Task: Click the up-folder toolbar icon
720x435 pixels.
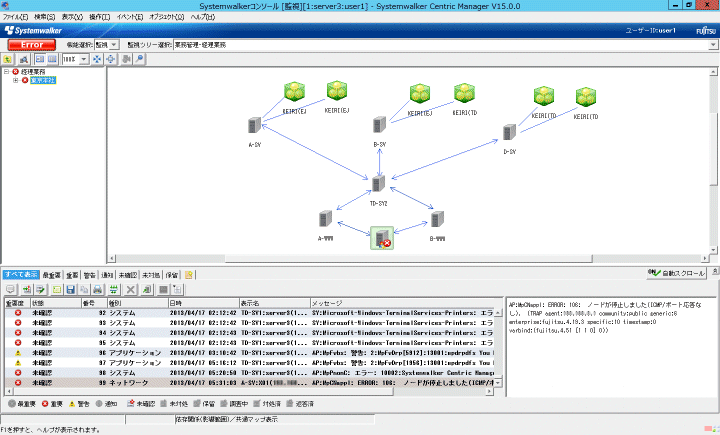Action: pyautogui.click(x=7, y=59)
